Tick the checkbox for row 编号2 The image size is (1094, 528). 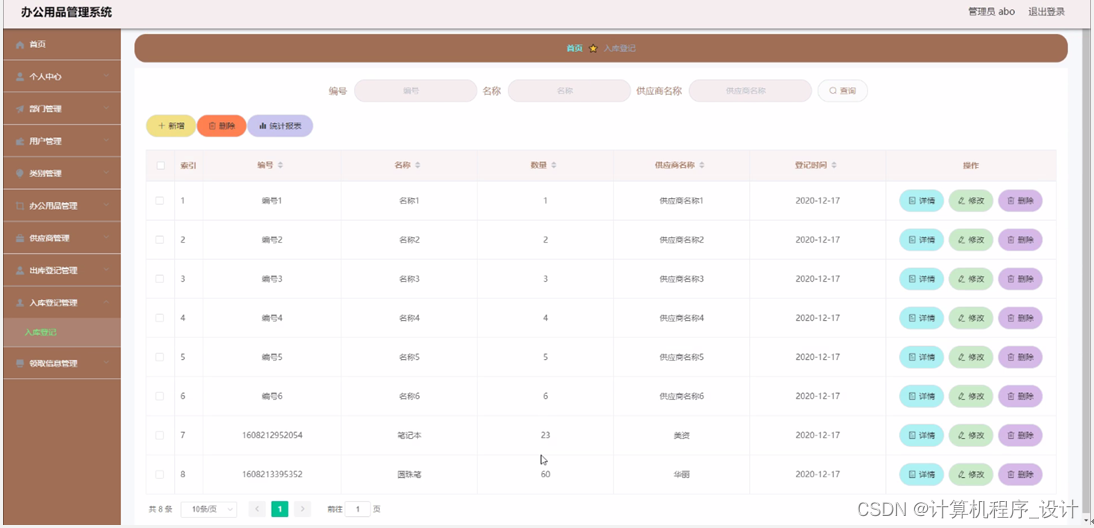[x=160, y=239]
